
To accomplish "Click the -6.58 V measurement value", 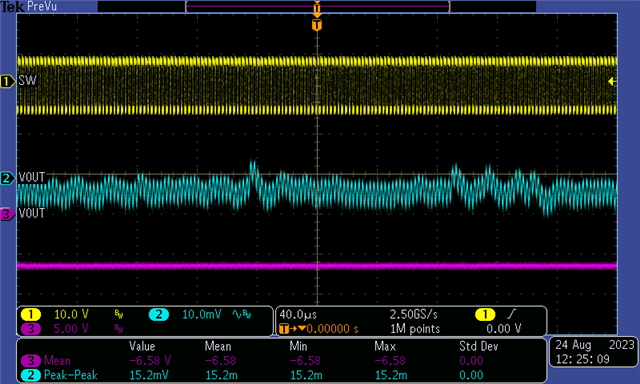I will coord(150,361).
